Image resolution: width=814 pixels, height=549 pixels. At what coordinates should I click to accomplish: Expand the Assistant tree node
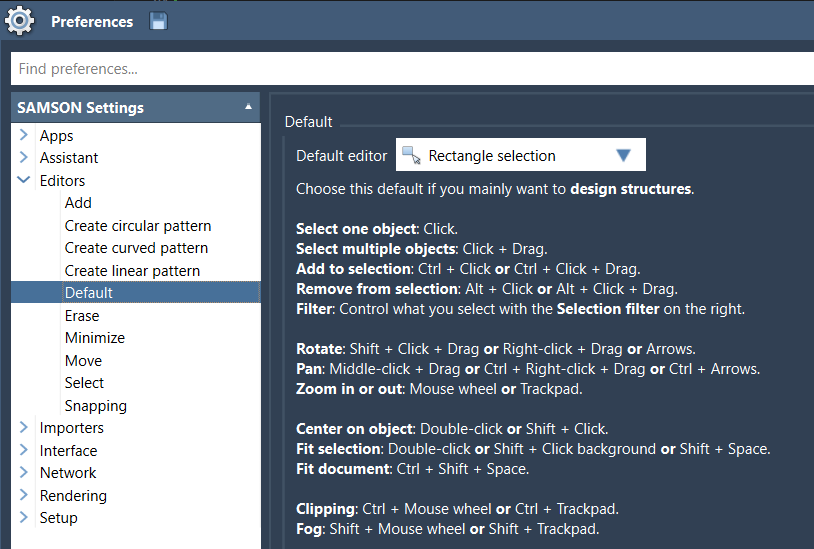[23, 157]
